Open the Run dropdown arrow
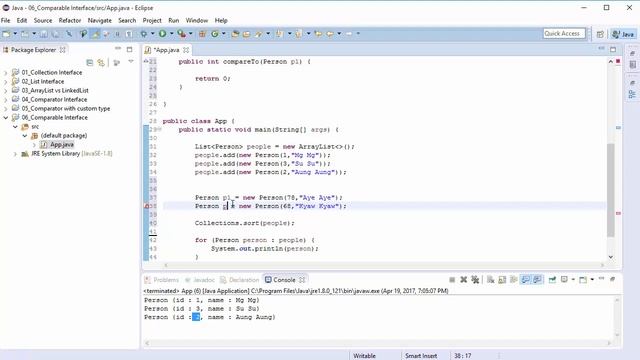The width and height of the screenshot is (640, 360). tap(171, 34)
